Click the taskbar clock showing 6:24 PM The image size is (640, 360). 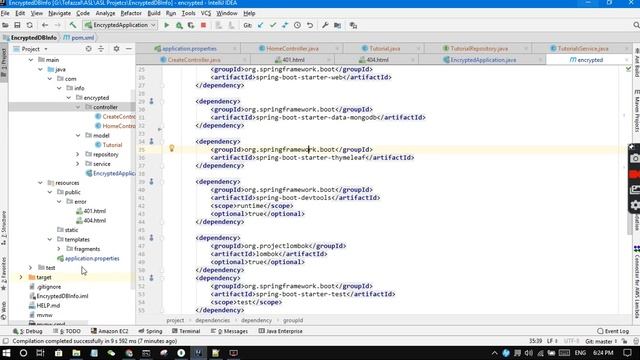point(603,353)
